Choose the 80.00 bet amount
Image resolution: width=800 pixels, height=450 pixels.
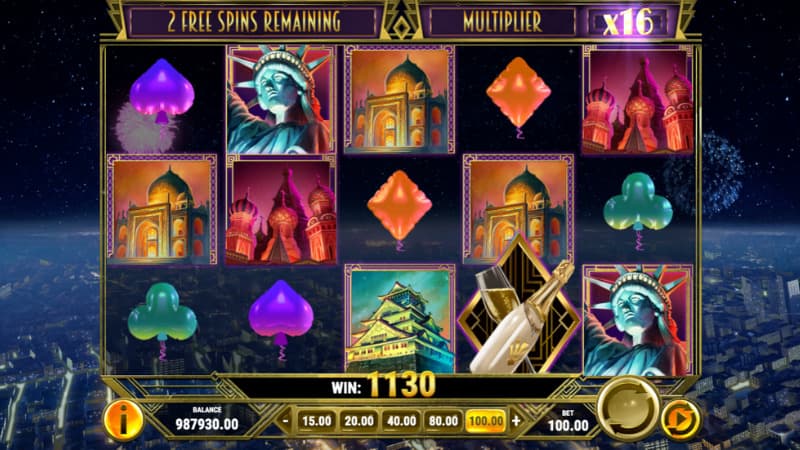443,421
